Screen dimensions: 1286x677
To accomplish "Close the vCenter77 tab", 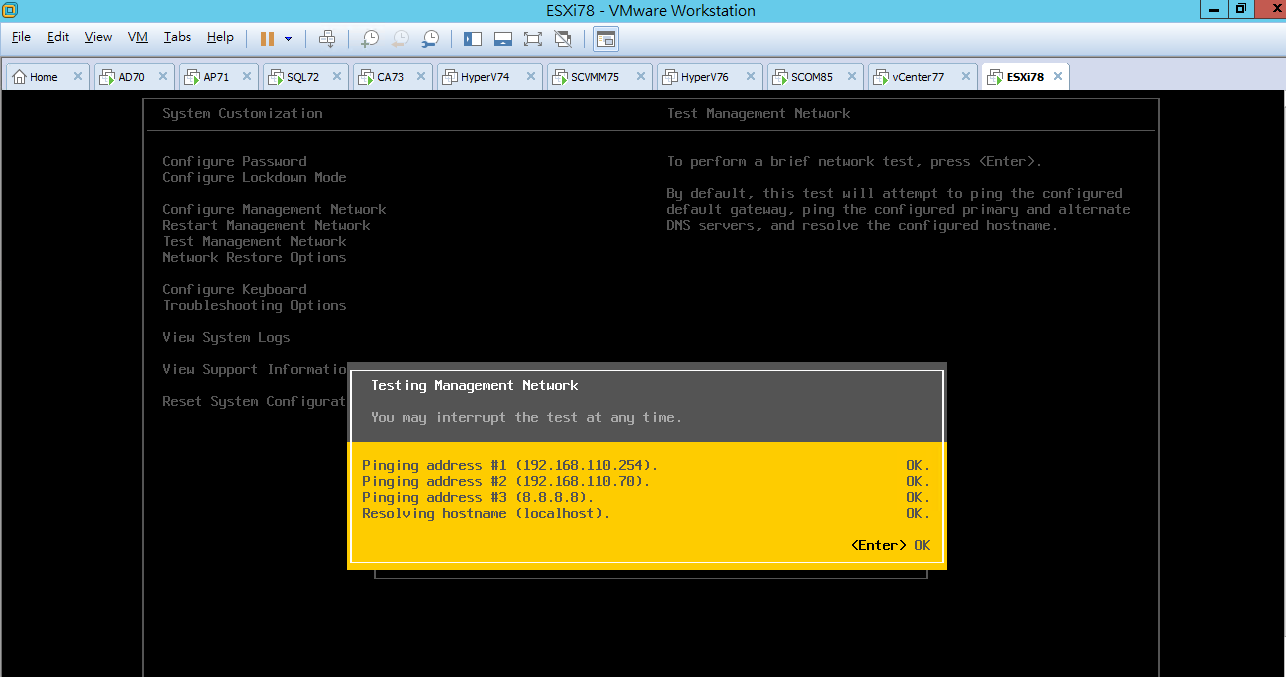I will click(966, 77).
